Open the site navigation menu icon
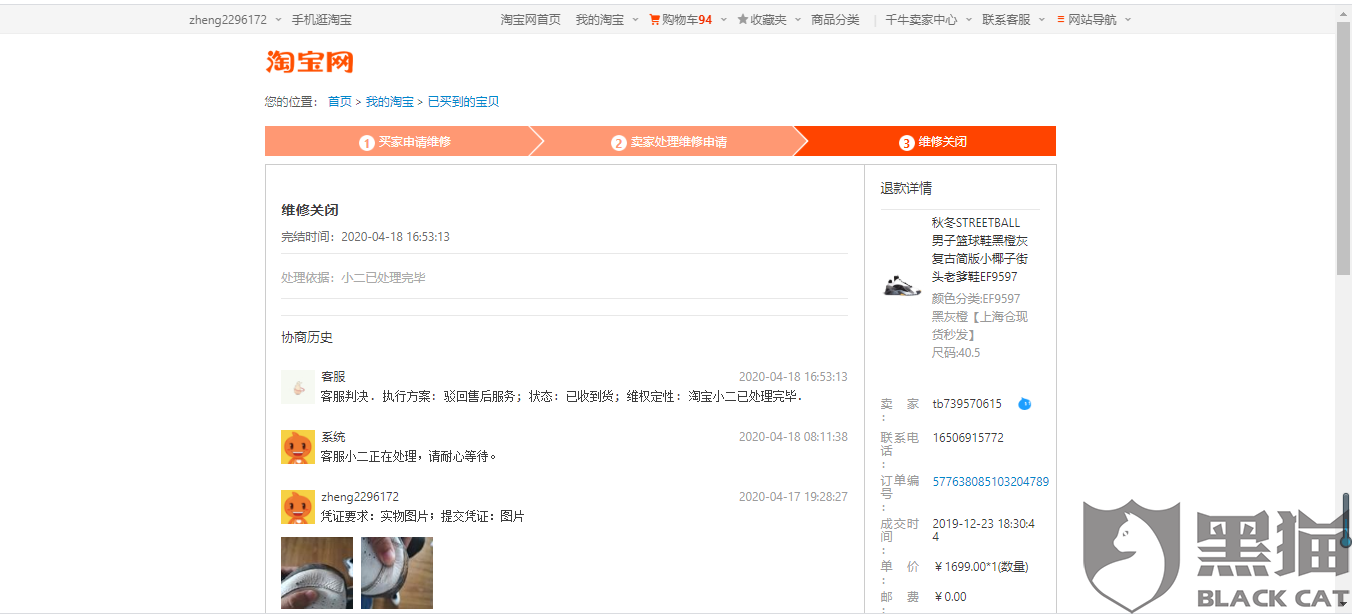Image resolution: width=1352 pixels, height=614 pixels. (1061, 19)
